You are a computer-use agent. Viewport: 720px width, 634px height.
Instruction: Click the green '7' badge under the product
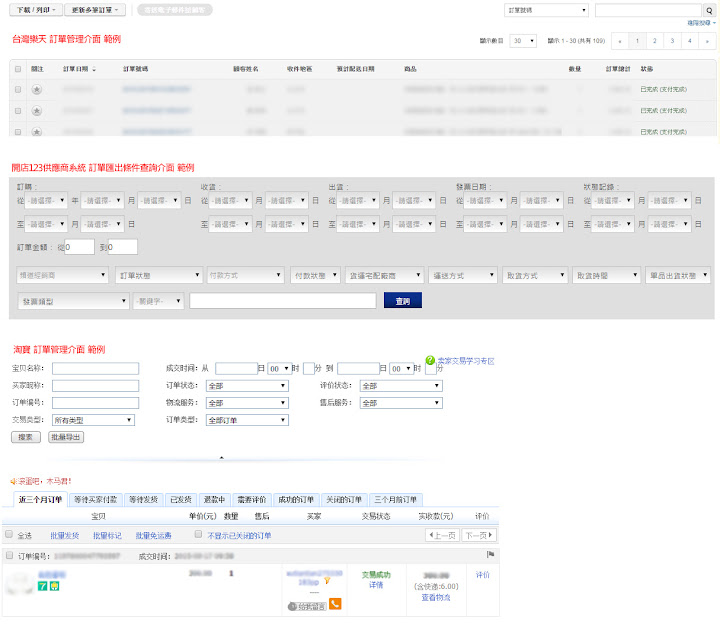tap(43, 586)
